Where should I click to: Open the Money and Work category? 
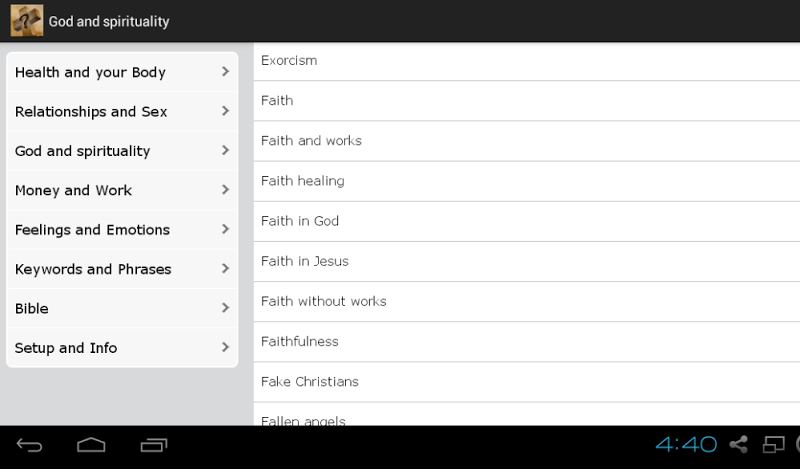tap(122, 190)
